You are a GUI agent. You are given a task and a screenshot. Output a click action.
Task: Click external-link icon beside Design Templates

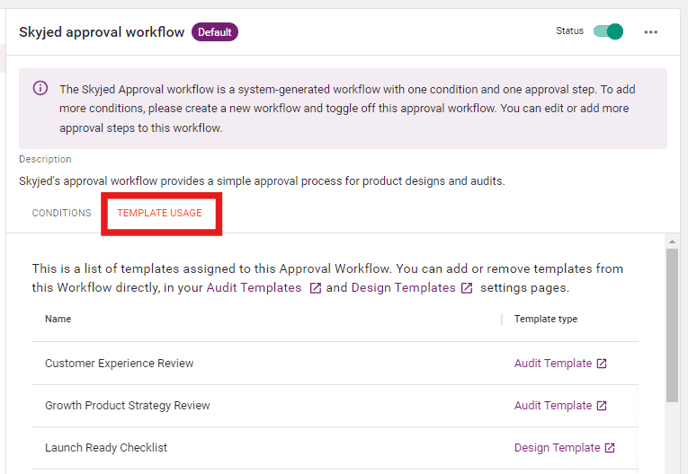click(x=466, y=288)
